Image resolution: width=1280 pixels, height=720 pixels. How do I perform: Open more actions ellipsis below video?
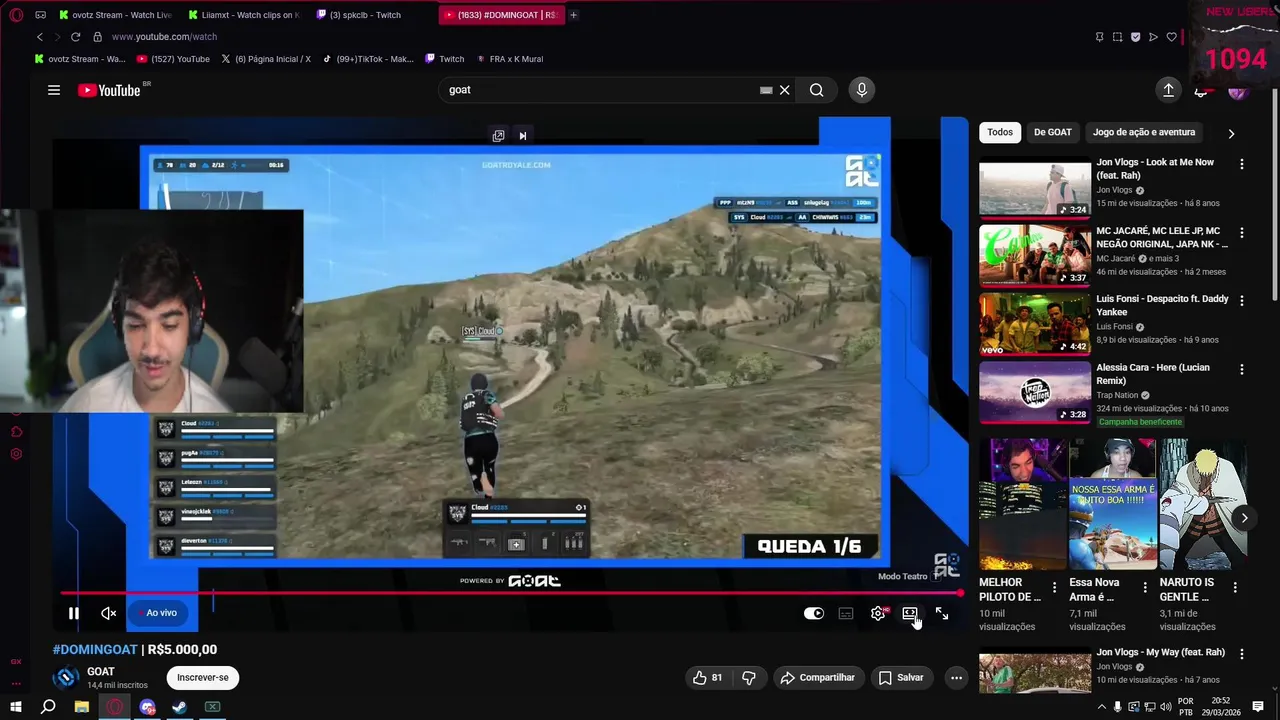click(x=956, y=677)
